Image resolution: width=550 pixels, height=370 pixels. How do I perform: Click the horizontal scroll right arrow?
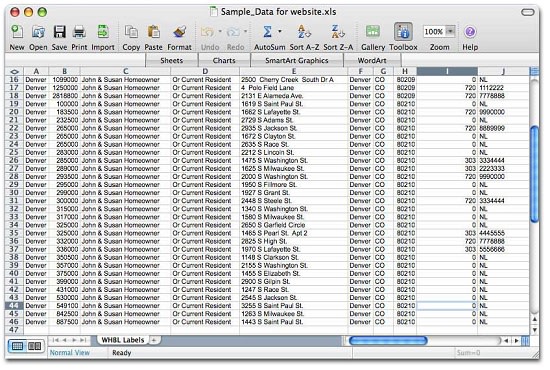tap(516, 340)
